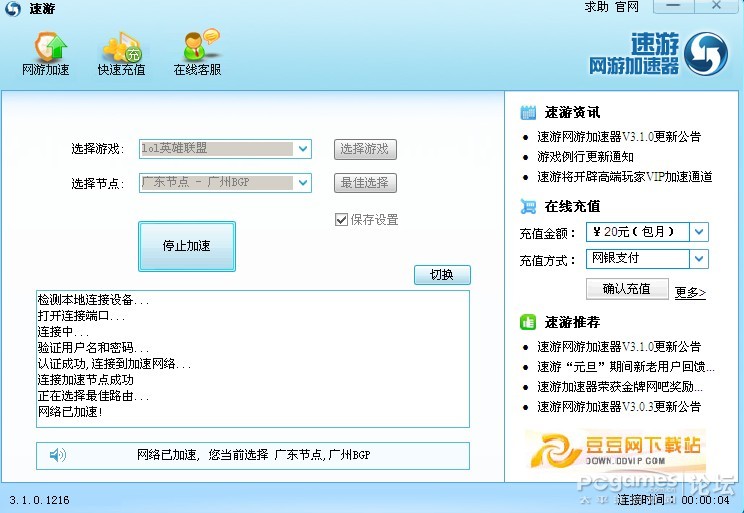Click the 最佳选择 button
The height and width of the screenshot is (513, 744).
coord(365,183)
